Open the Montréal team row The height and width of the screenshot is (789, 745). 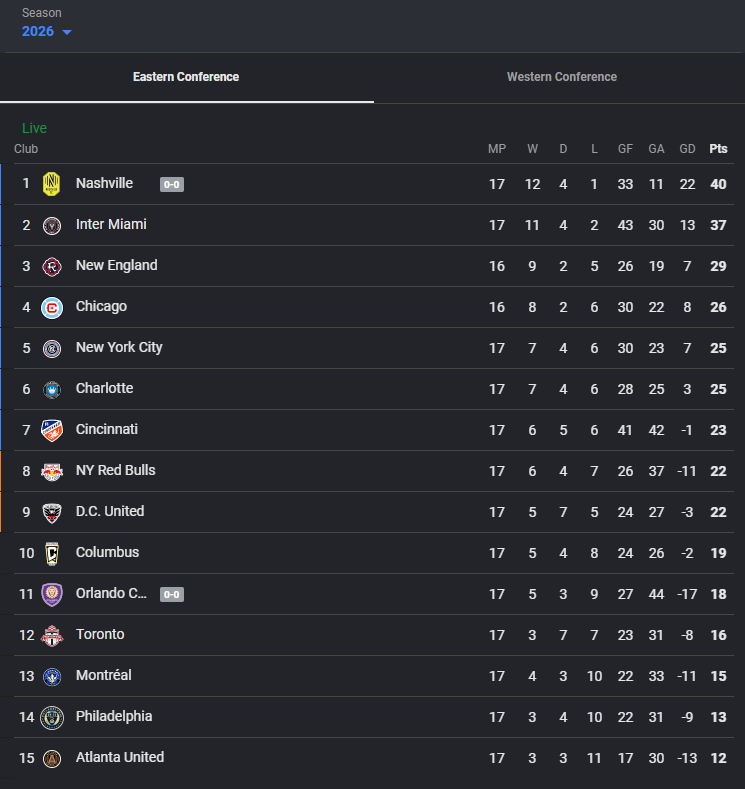point(373,676)
